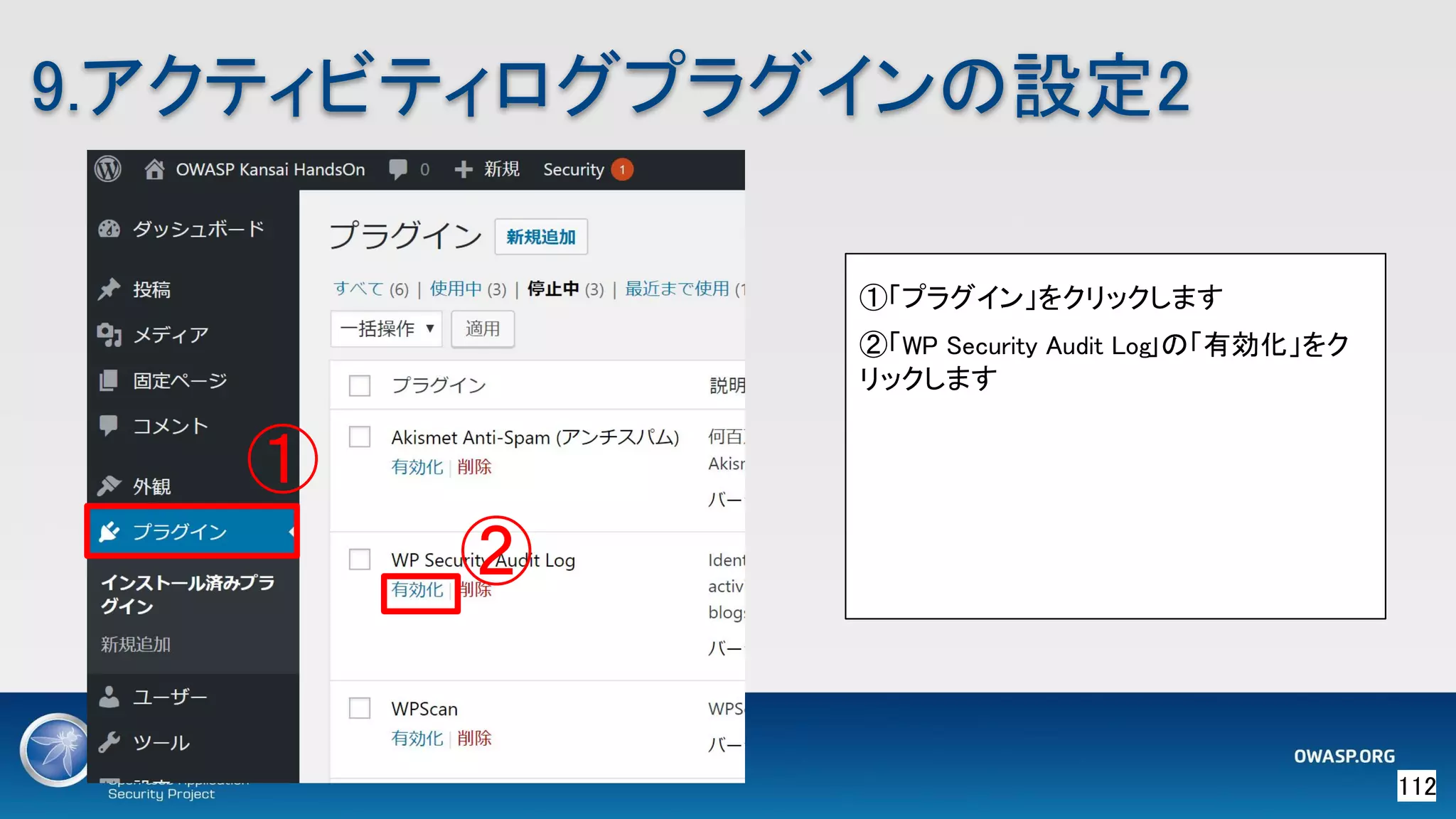Click the plus icon next to 新規
The width and height of the screenshot is (1456, 819).
464,169
